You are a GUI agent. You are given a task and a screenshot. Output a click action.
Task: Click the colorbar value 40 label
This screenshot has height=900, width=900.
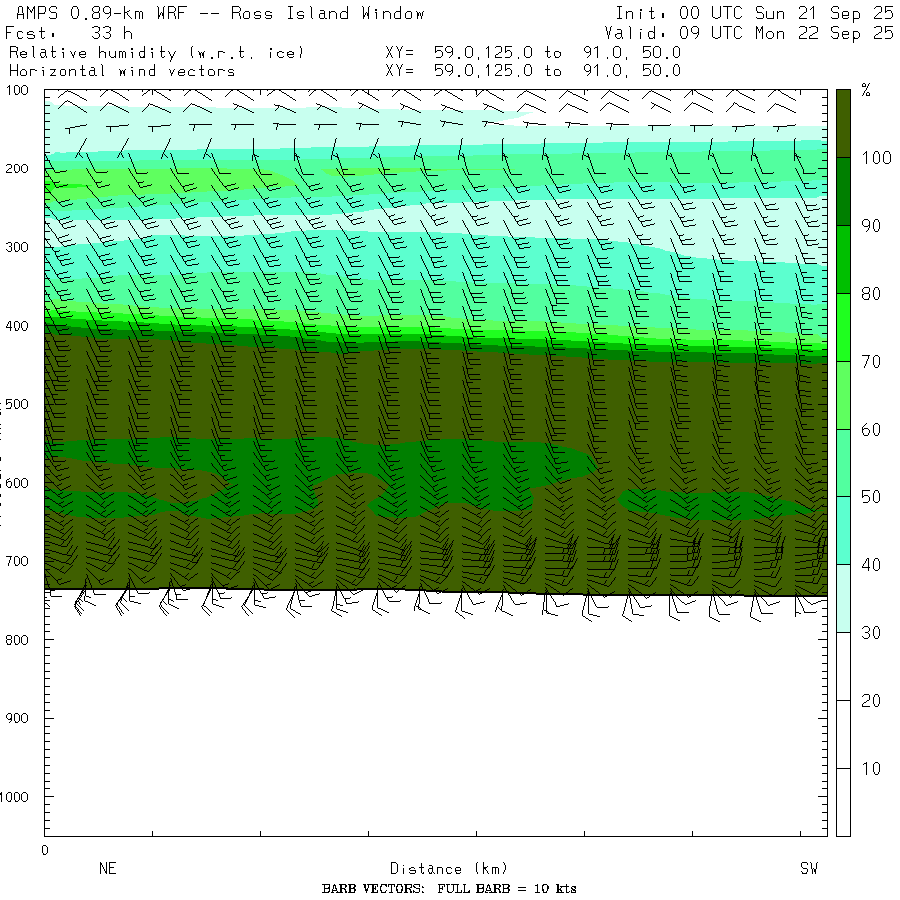click(x=871, y=565)
